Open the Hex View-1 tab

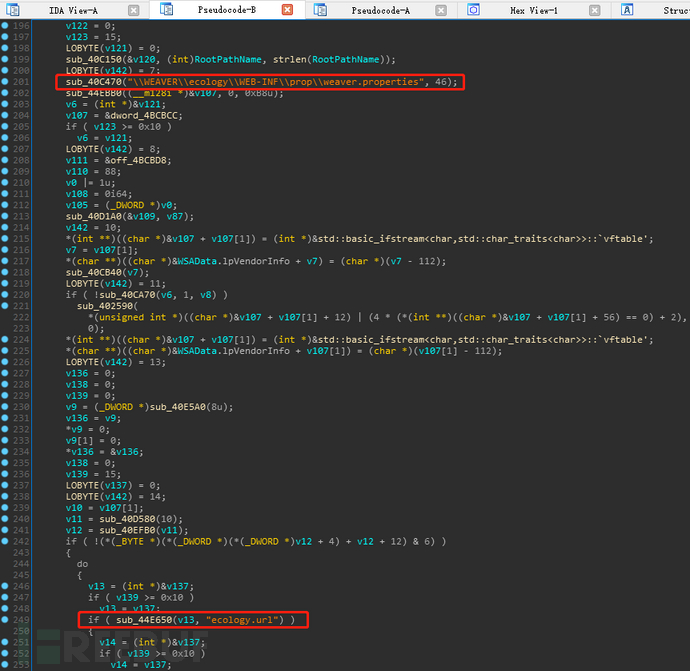[533, 10]
